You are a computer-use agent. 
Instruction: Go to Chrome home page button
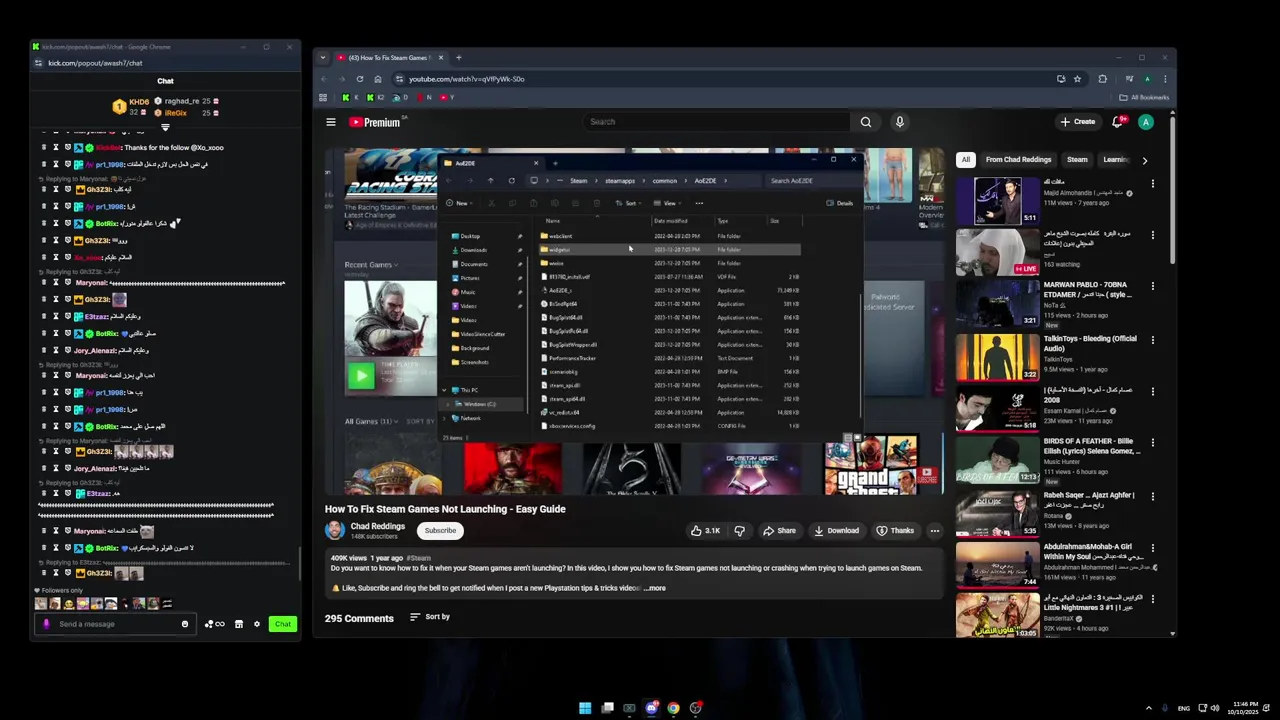(377, 79)
